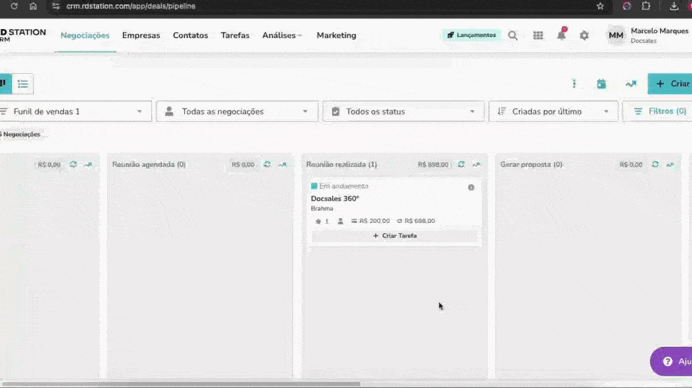Click the horizontal scrollbar at bottom
Viewport: 692px width, 388px height.
point(180,384)
